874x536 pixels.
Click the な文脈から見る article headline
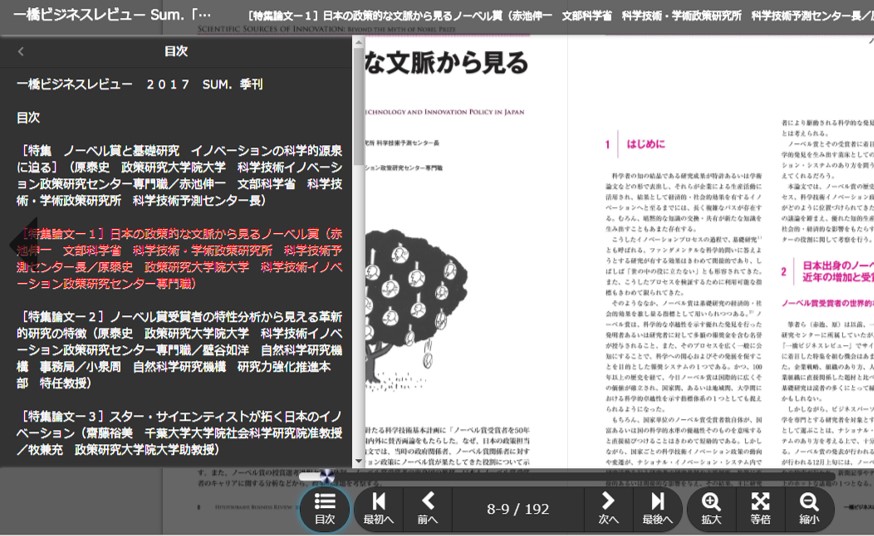point(446,63)
